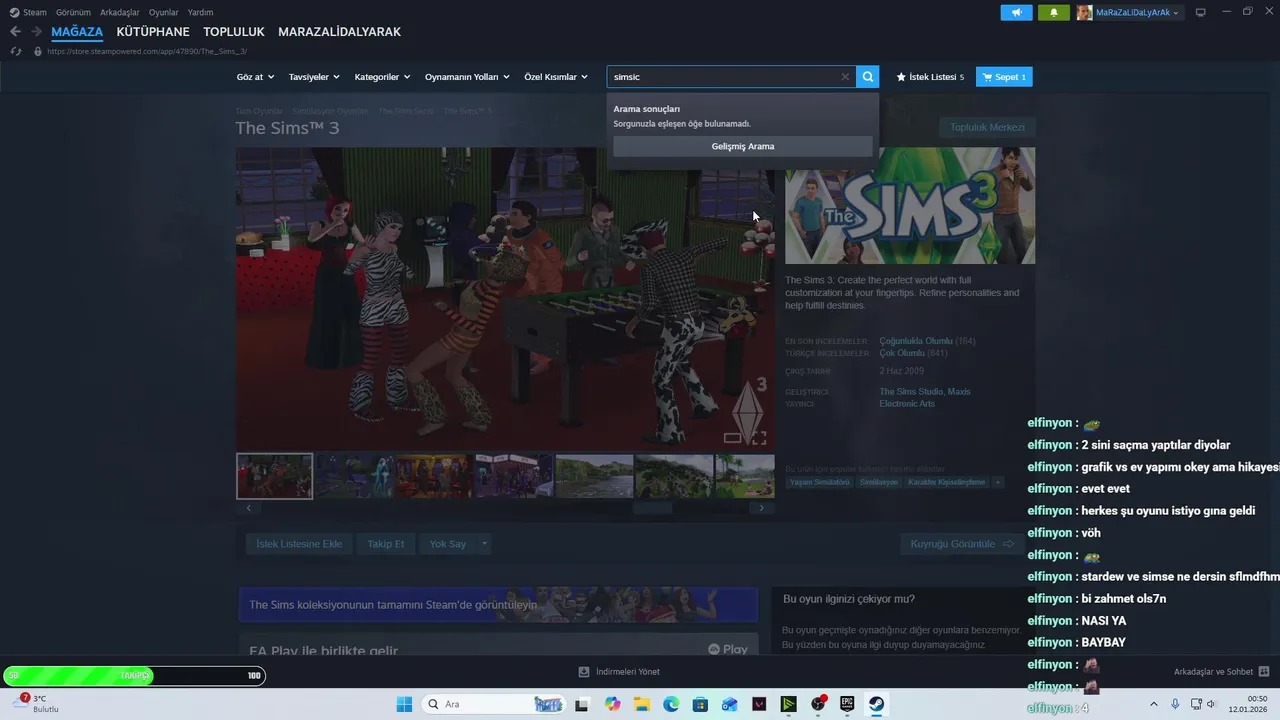1280x720 pixels.
Task: Expand the Kategoriler dropdown
Action: (x=382, y=77)
